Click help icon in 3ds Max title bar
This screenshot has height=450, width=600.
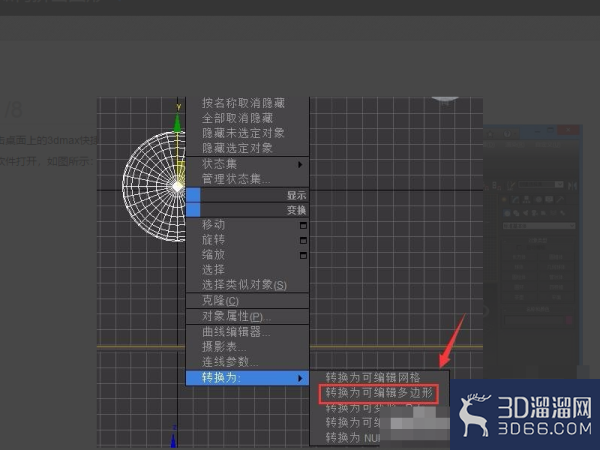pos(507,134)
